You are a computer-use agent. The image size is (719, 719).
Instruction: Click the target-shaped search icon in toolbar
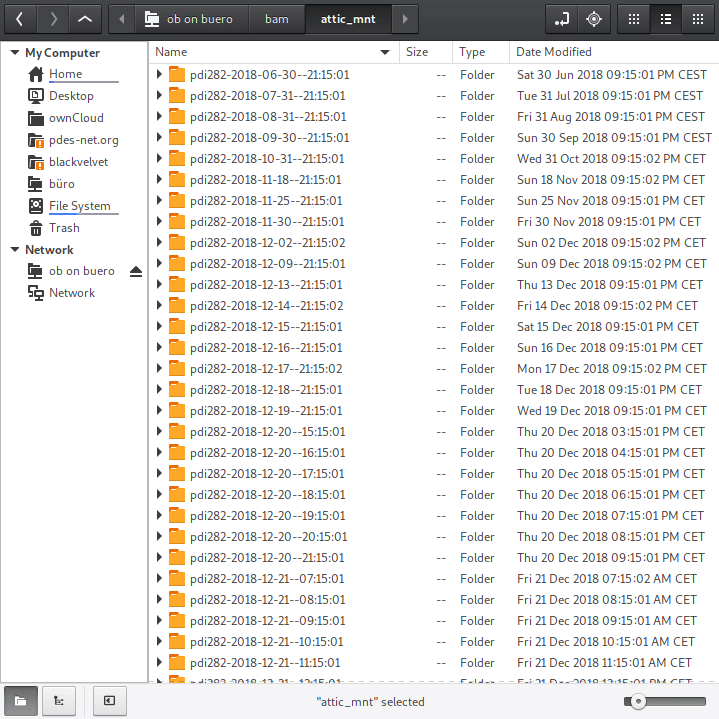point(594,19)
